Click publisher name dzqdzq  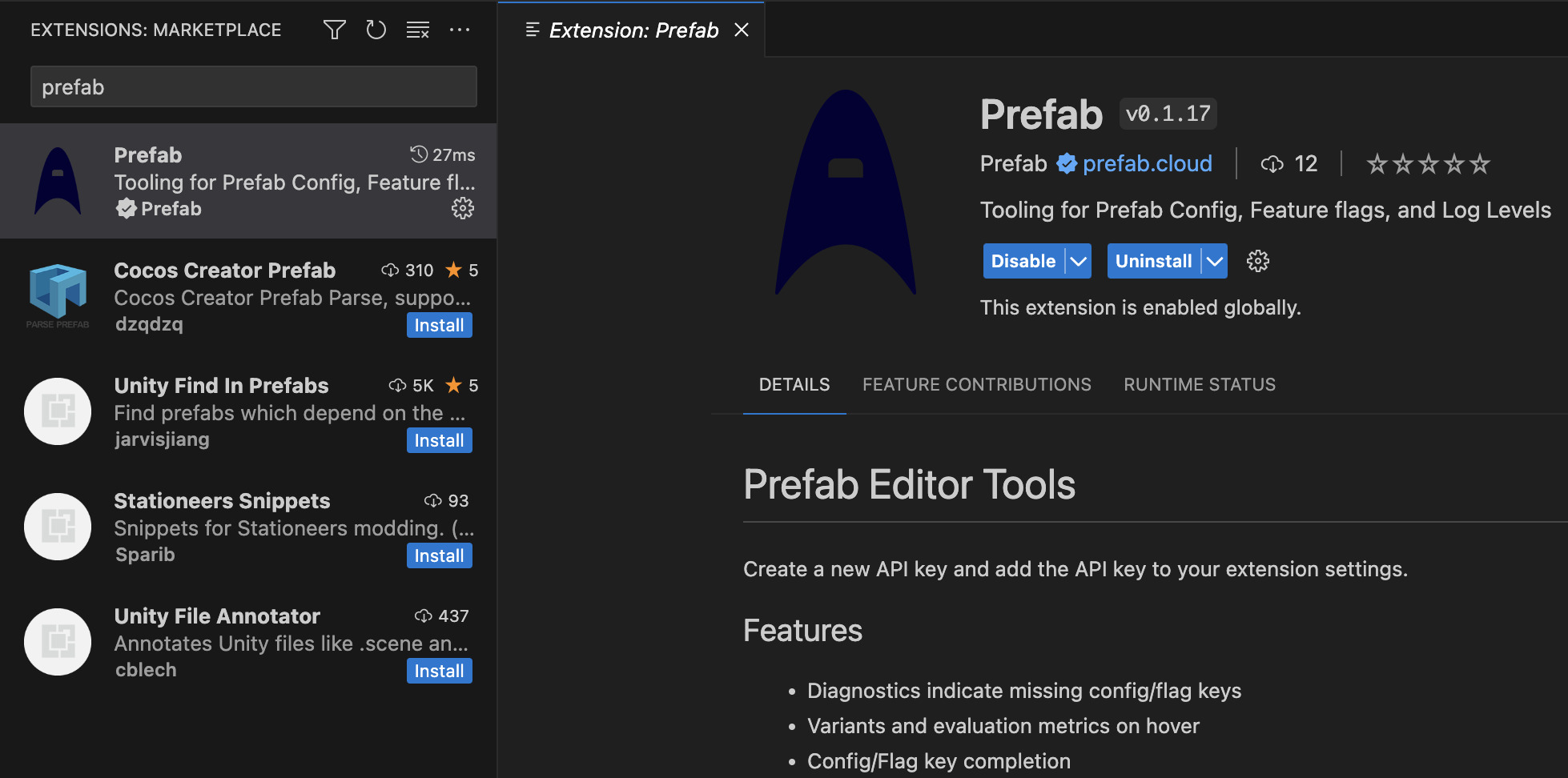(149, 324)
